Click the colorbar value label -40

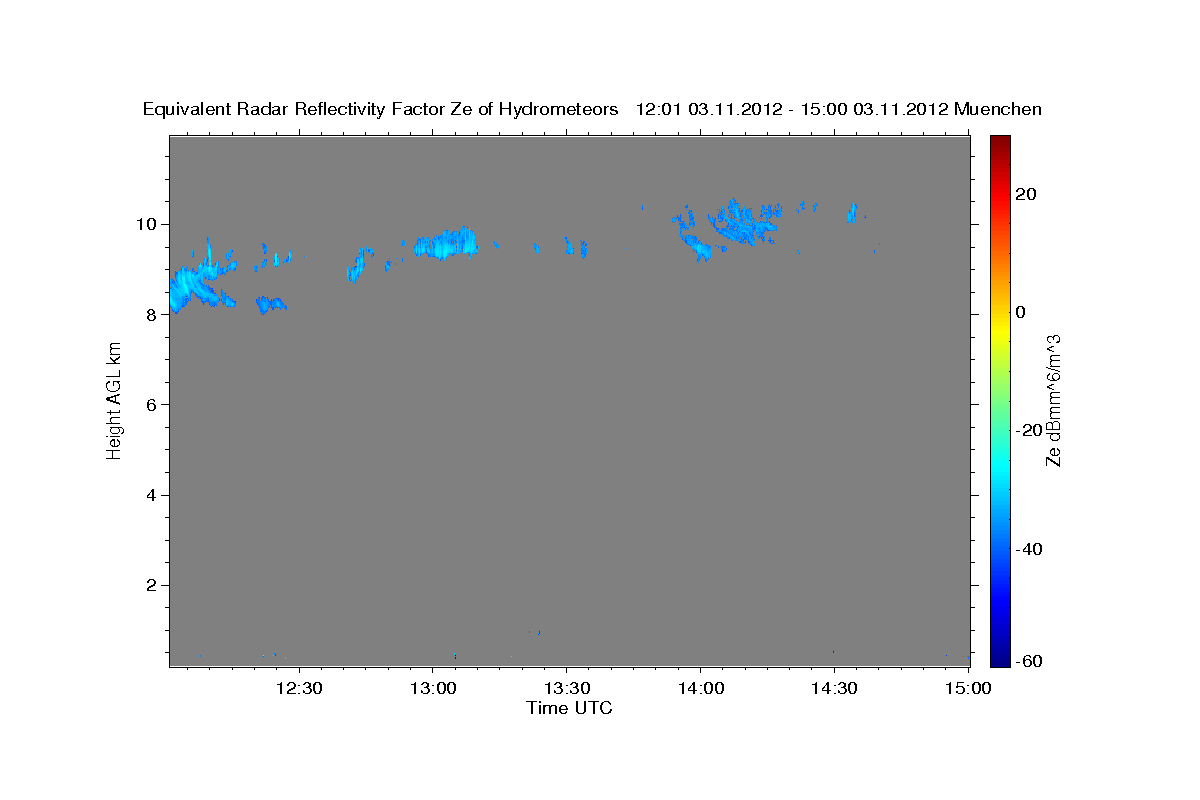tap(1028, 548)
